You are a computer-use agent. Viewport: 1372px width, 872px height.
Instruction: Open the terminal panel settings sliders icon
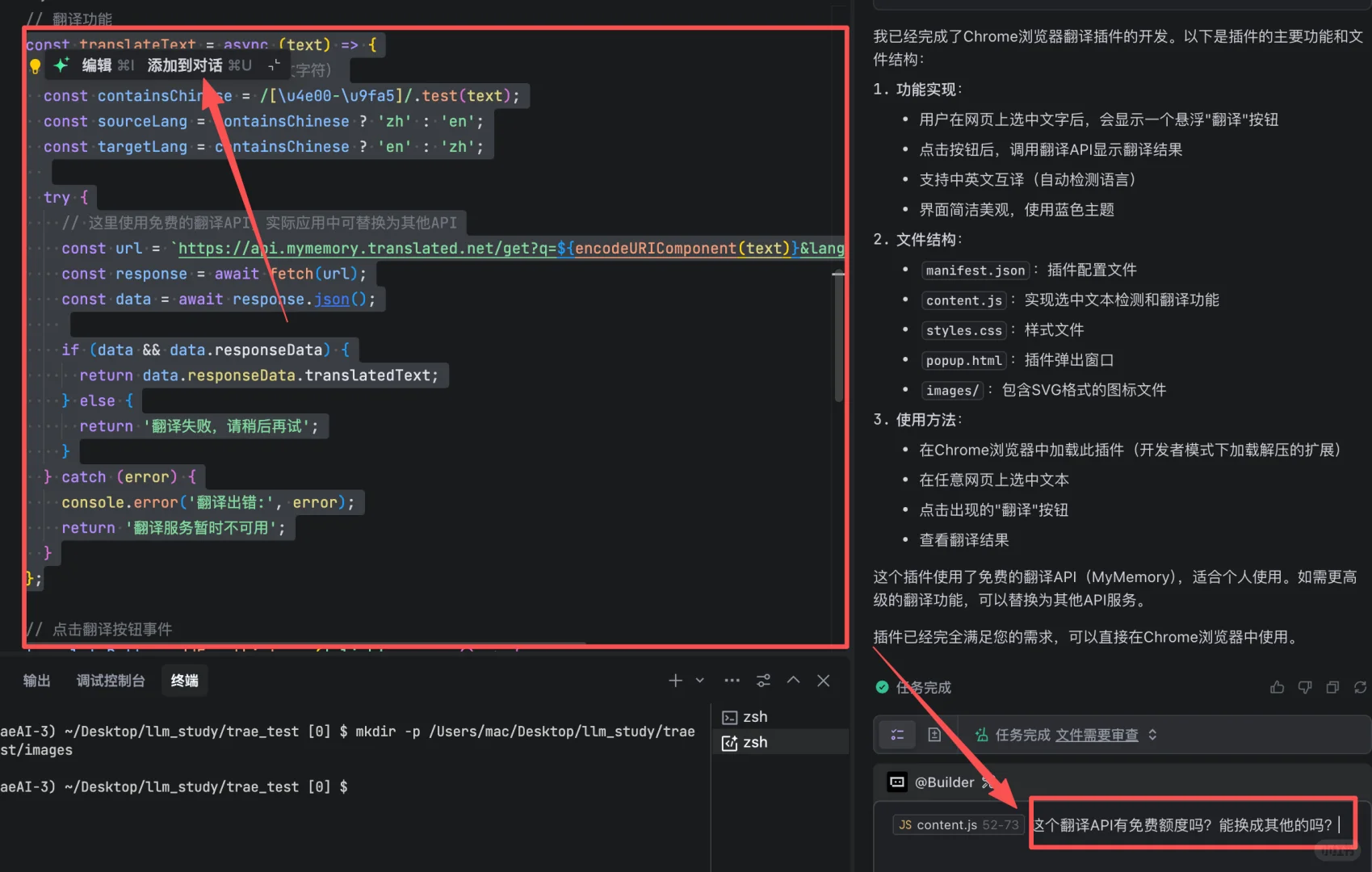763,681
